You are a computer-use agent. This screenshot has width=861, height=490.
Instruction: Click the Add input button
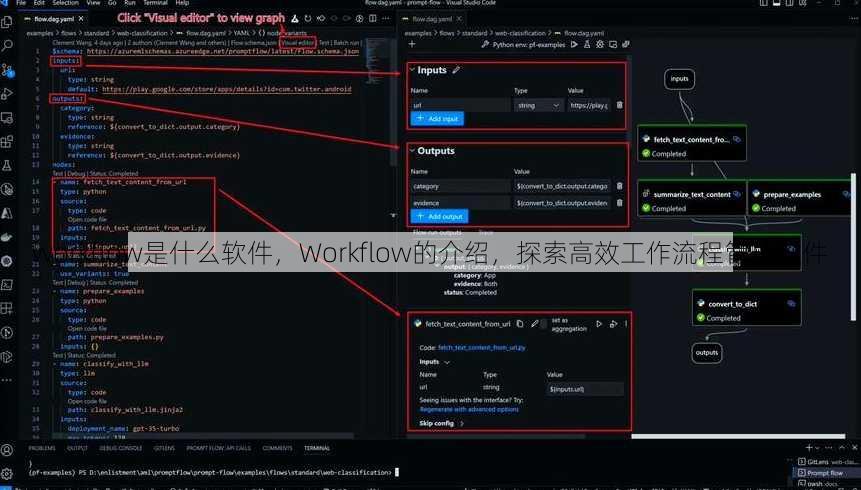[x=437, y=119]
